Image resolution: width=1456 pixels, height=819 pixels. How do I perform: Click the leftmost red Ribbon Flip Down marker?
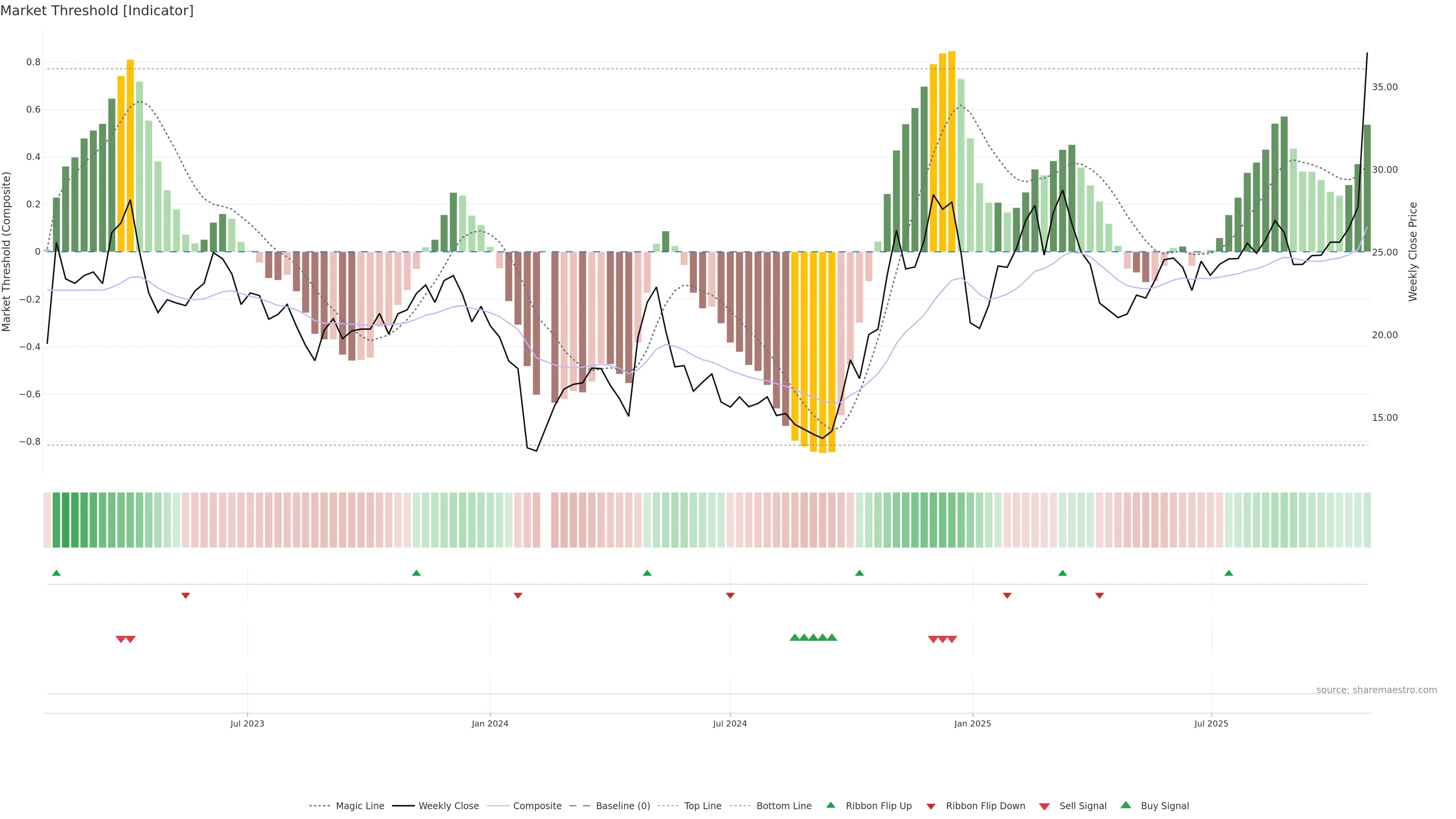[185, 595]
